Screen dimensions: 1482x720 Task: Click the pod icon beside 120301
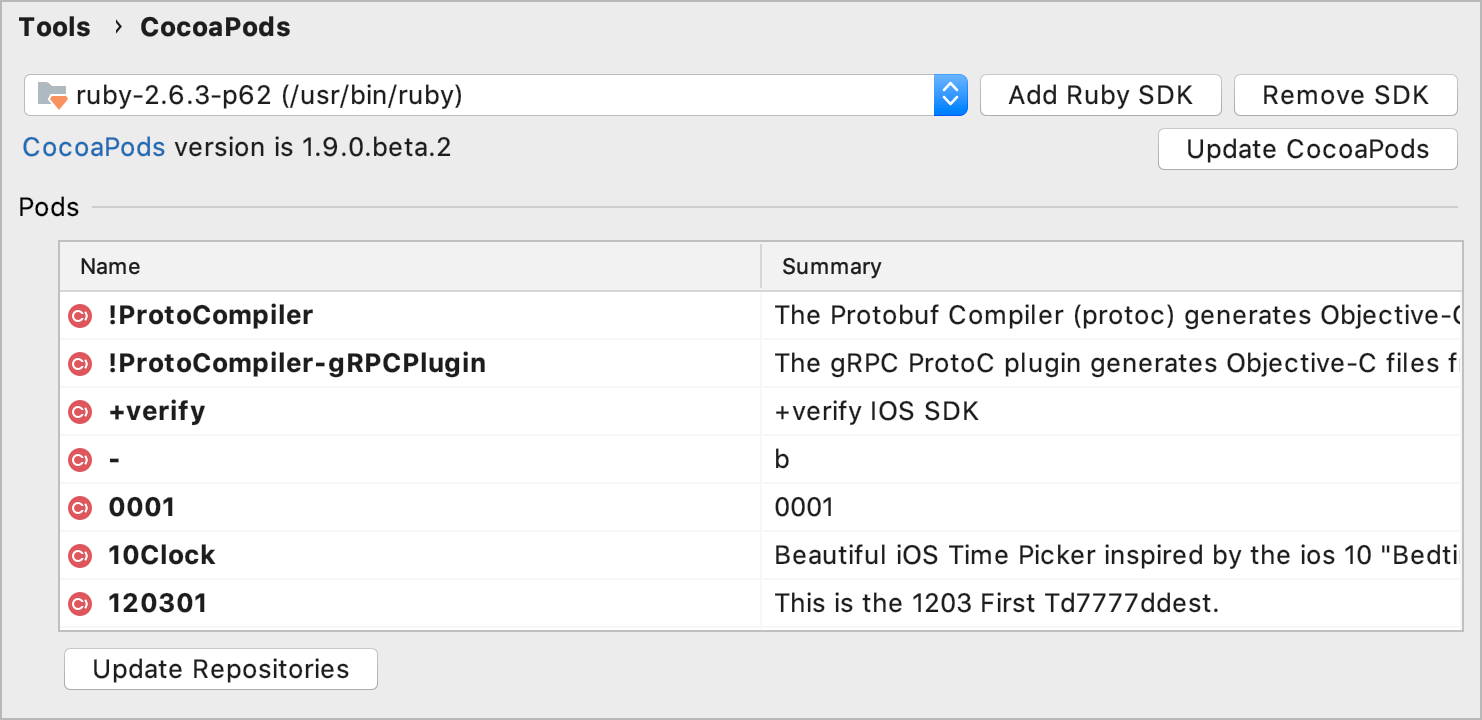pos(79,604)
